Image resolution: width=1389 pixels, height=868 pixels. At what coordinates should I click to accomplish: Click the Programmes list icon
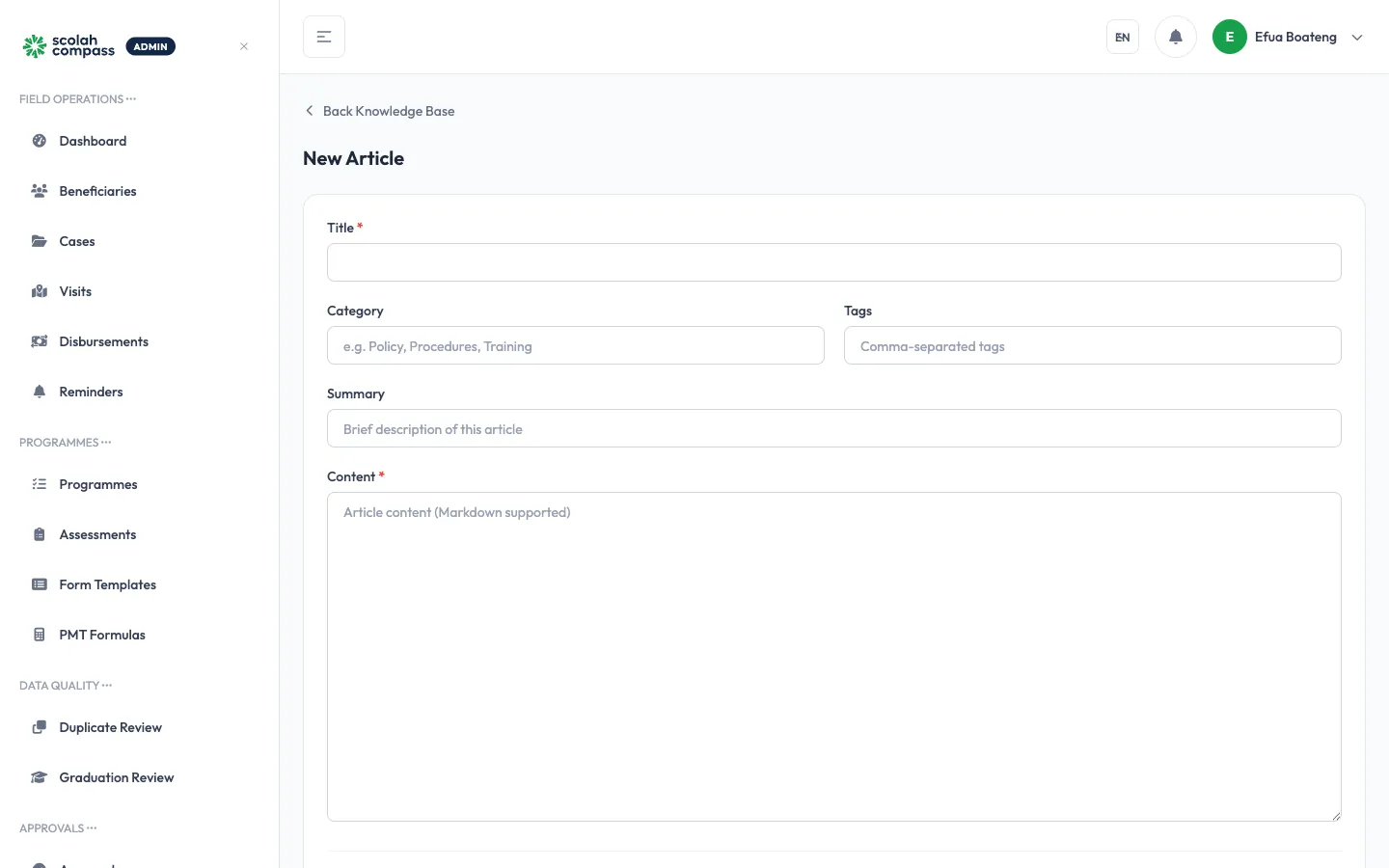tap(40, 484)
